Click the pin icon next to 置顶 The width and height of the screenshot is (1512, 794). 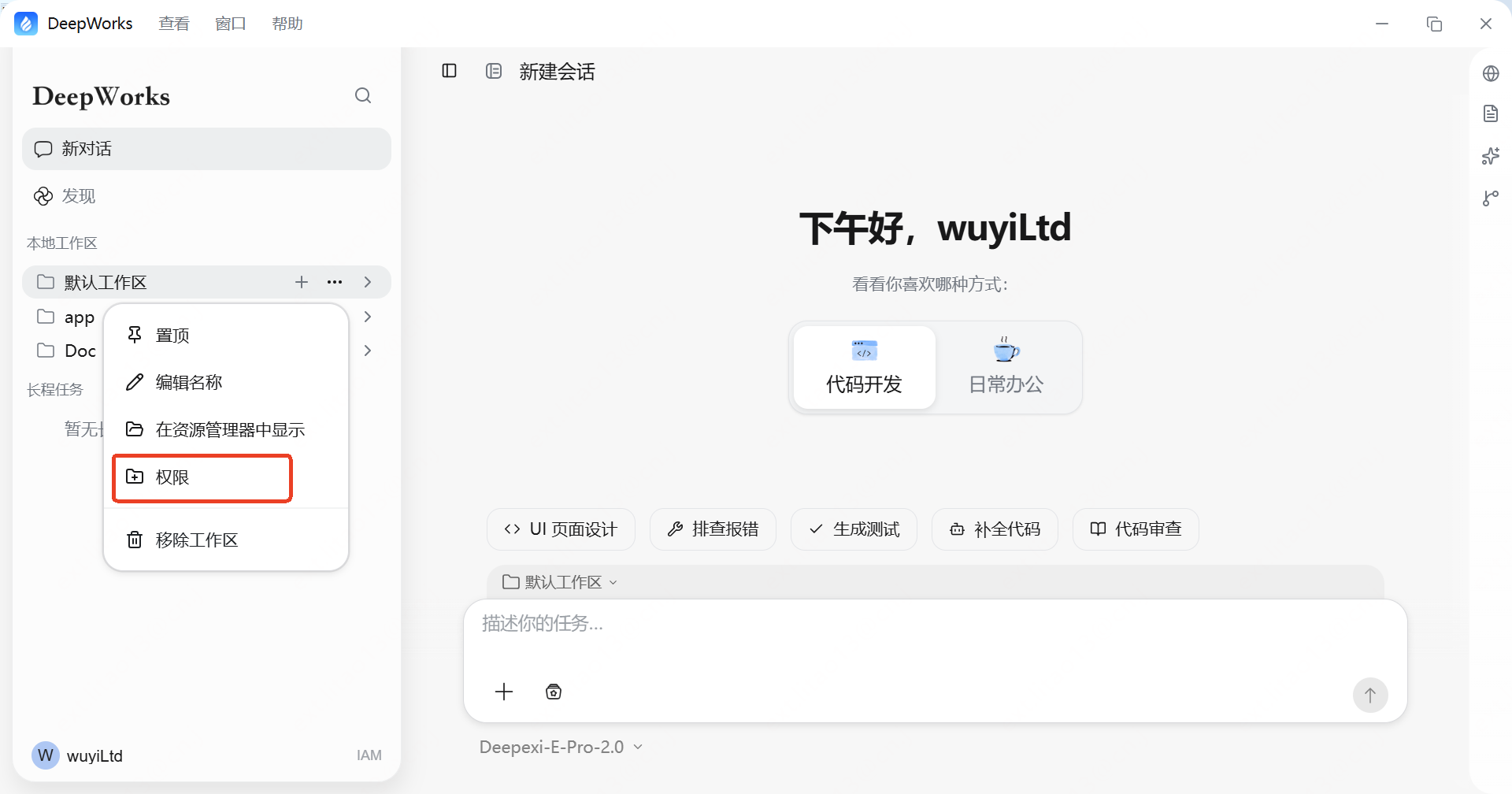pos(135,335)
